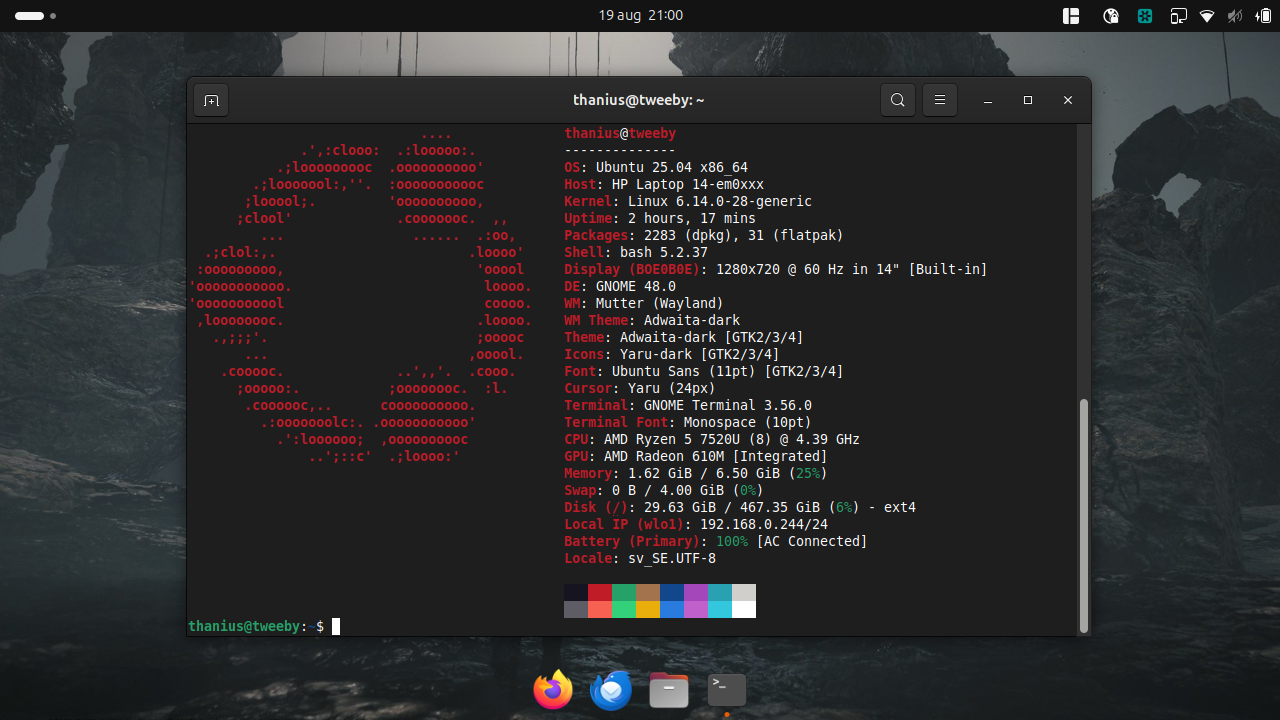This screenshot has width=1280, height=720.
Task: Click the Uptime: 2 hours, 17 mins line
Action: click(660, 218)
